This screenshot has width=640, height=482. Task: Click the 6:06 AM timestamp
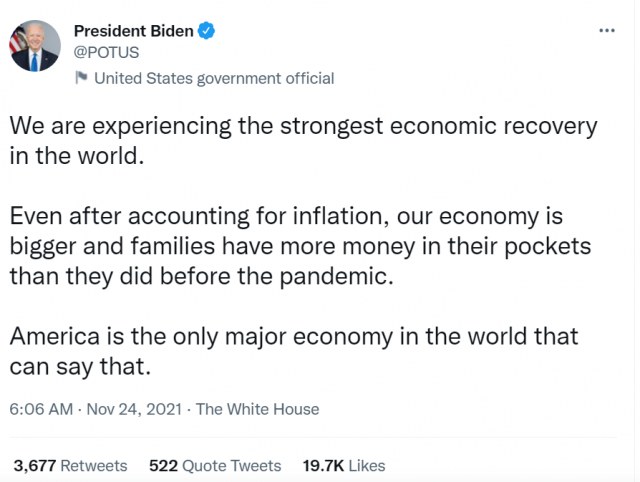pos(42,409)
